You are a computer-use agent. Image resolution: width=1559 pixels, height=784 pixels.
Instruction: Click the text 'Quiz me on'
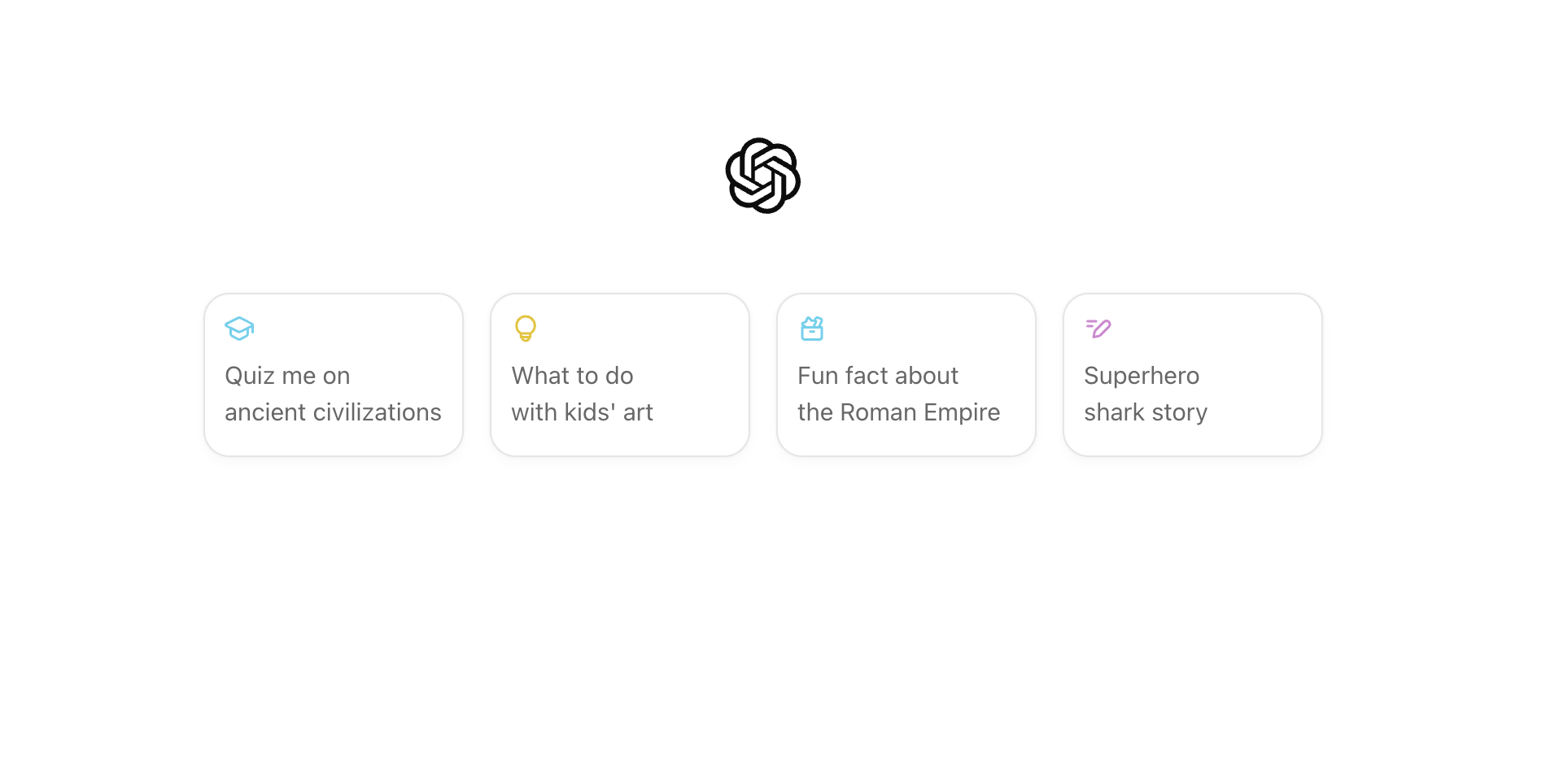tap(286, 375)
